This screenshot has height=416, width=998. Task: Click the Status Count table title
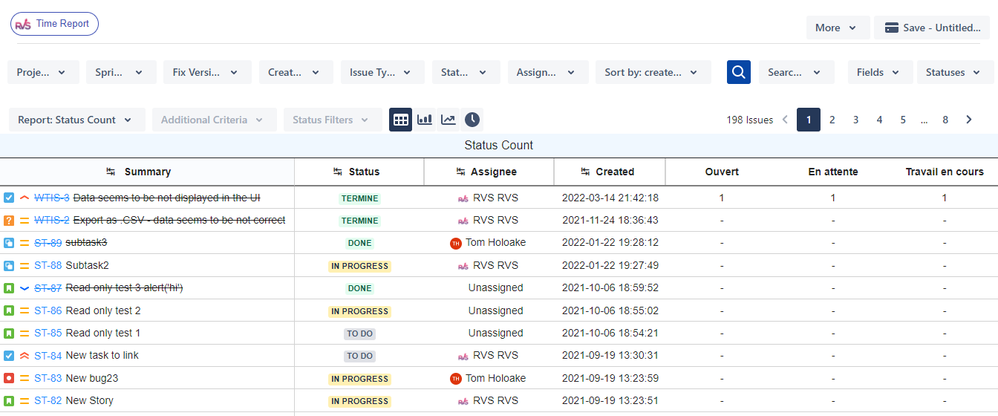pos(499,146)
